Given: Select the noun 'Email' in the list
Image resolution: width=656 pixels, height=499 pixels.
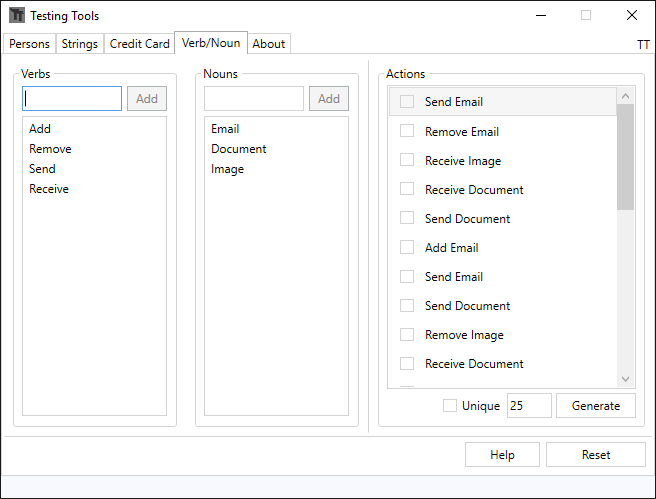Looking at the screenshot, I should [225, 129].
